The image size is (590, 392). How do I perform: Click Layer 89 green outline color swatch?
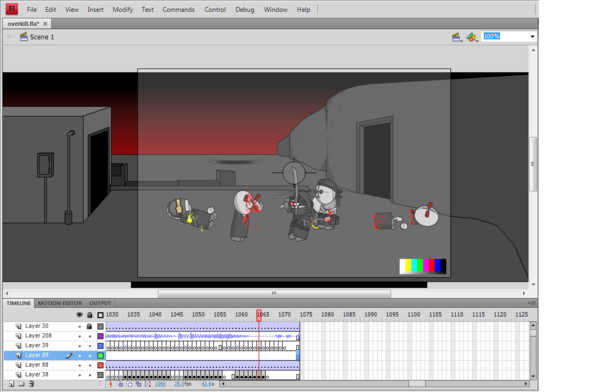tap(100, 356)
